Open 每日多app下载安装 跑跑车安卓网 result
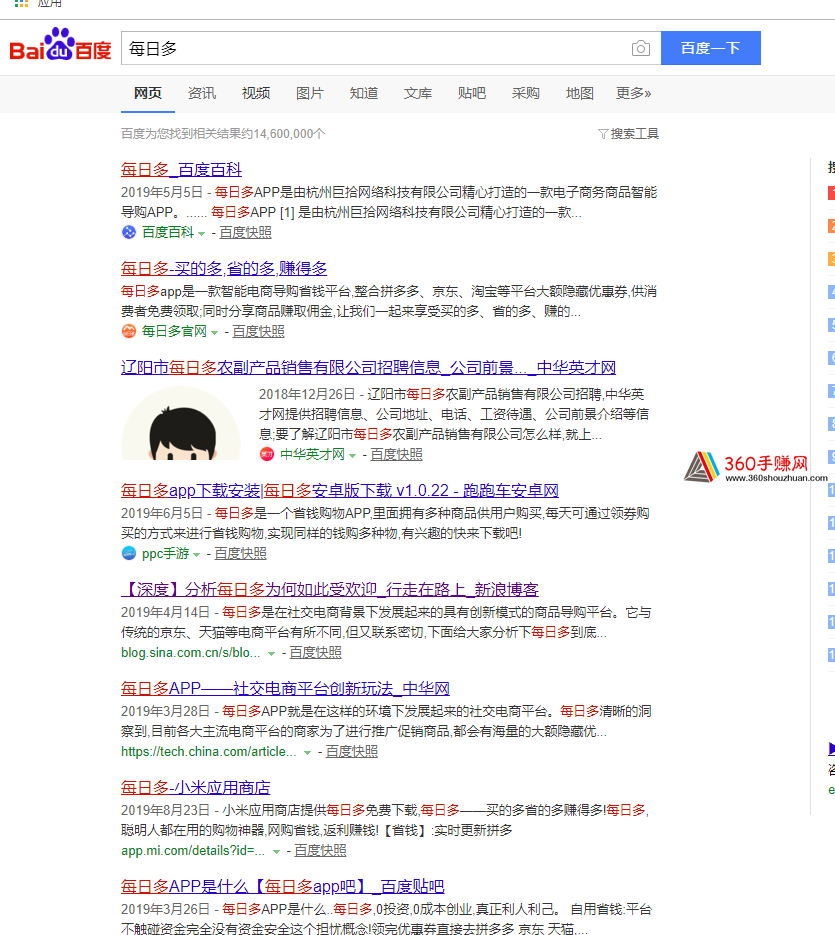835x935 pixels. click(340, 491)
